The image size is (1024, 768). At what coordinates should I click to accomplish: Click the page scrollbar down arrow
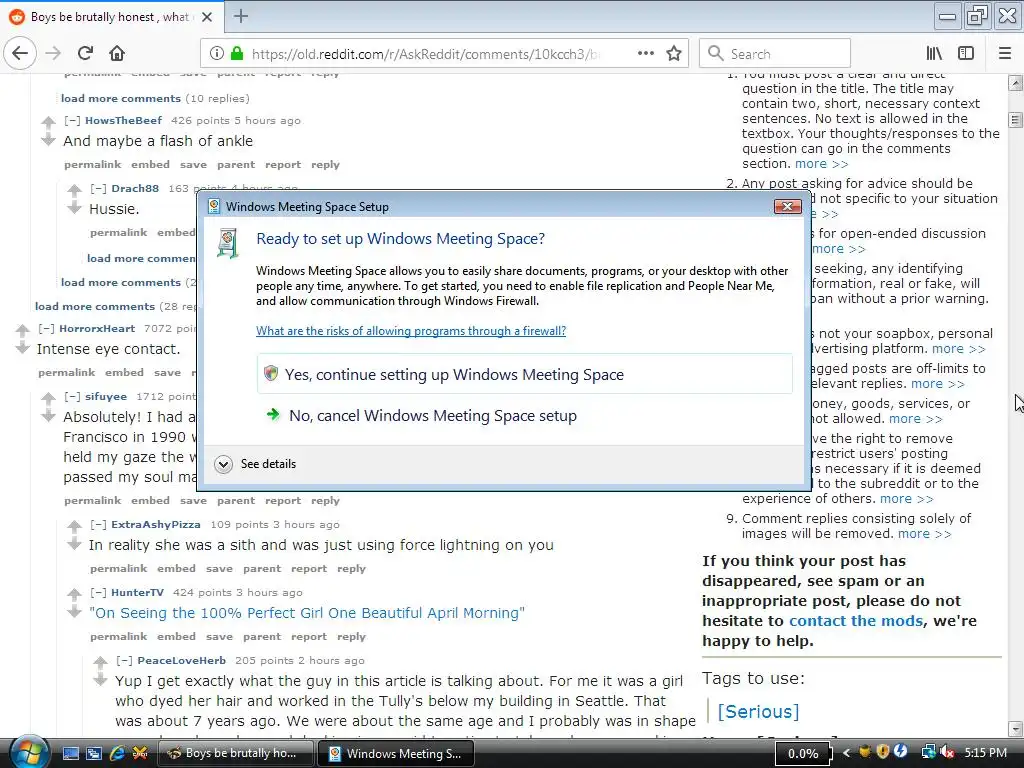tap(1015, 728)
